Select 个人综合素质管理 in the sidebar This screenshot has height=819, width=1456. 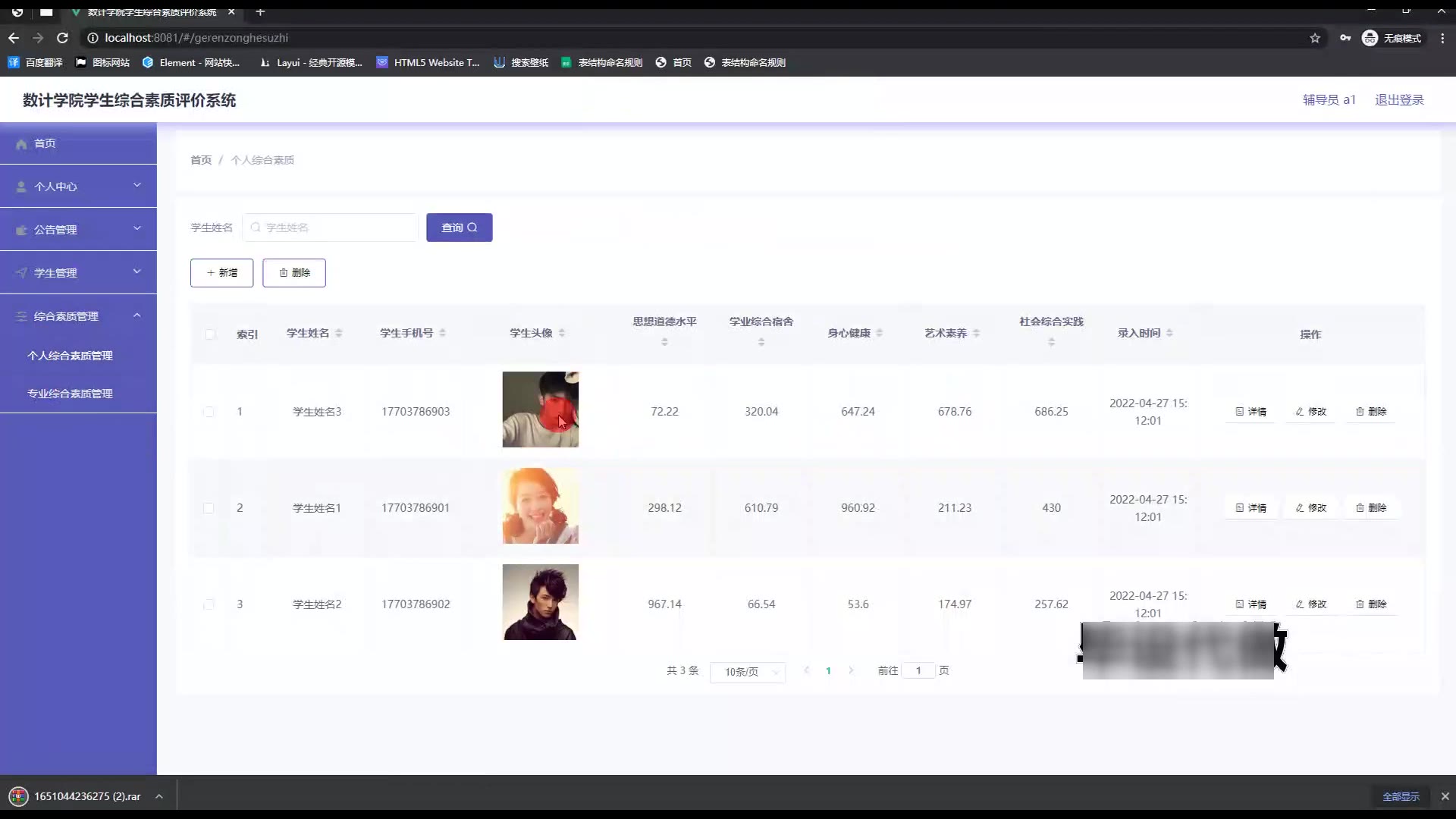(70, 356)
